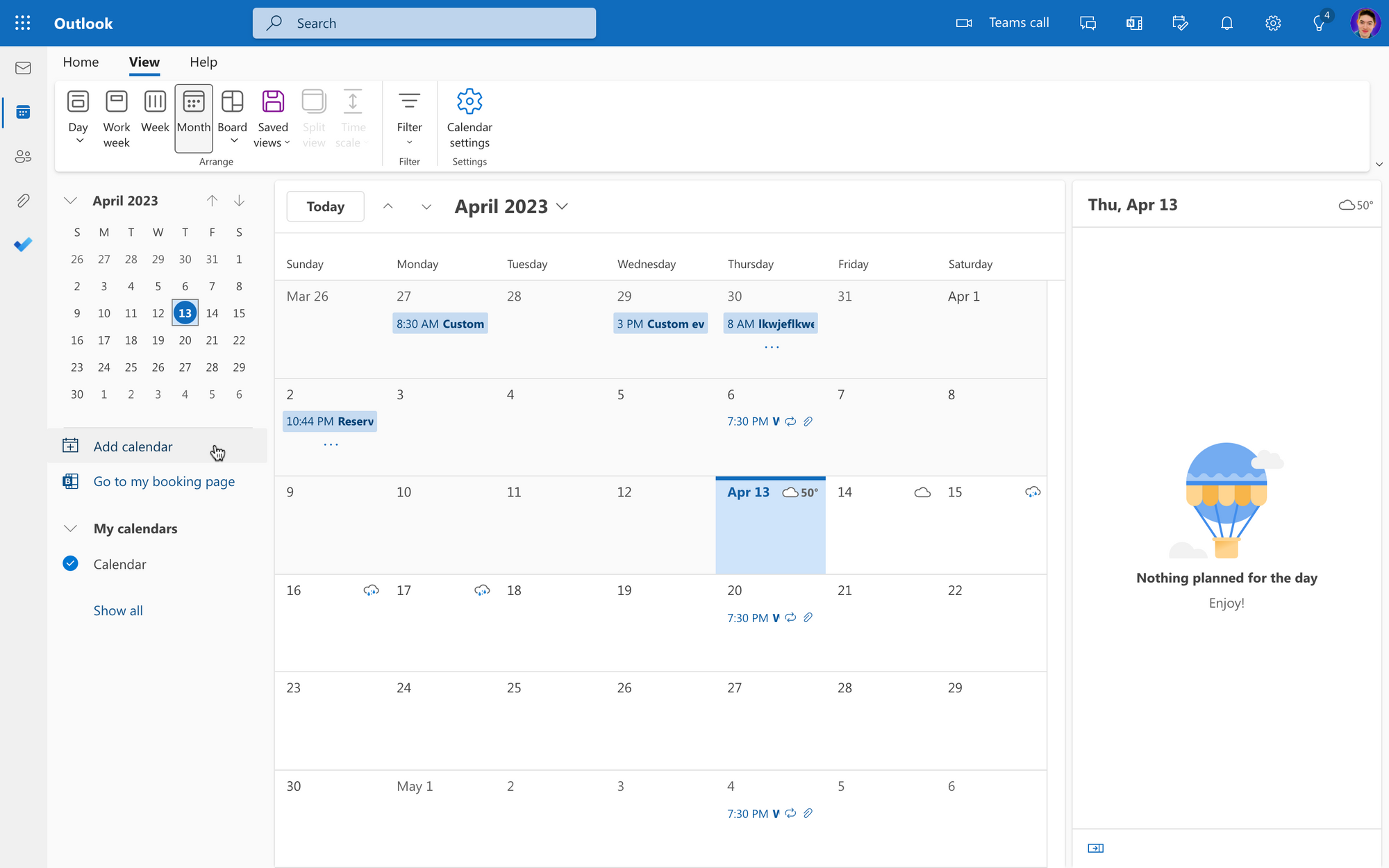The width and height of the screenshot is (1389, 868).
Task: Click the Help menu tab
Action: click(203, 62)
